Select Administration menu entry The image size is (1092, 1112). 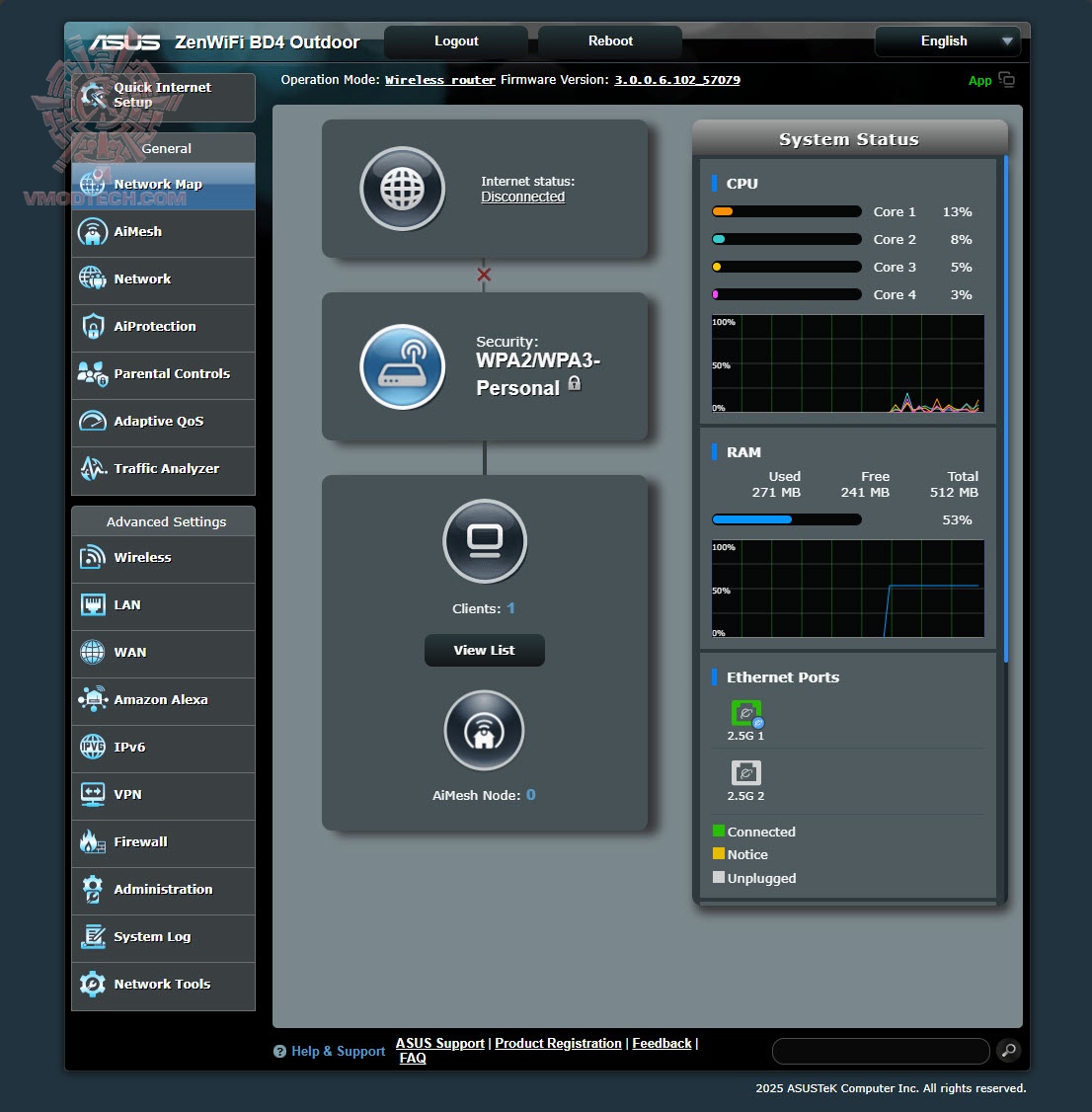coord(163,891)
